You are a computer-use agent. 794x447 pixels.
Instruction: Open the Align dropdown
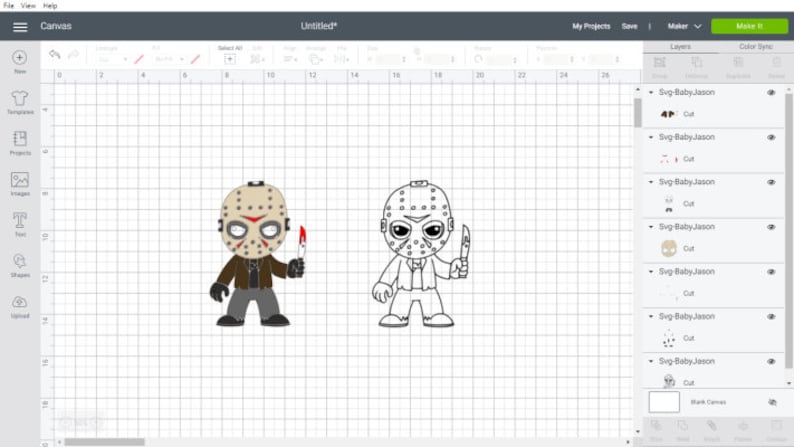point(290,59)
